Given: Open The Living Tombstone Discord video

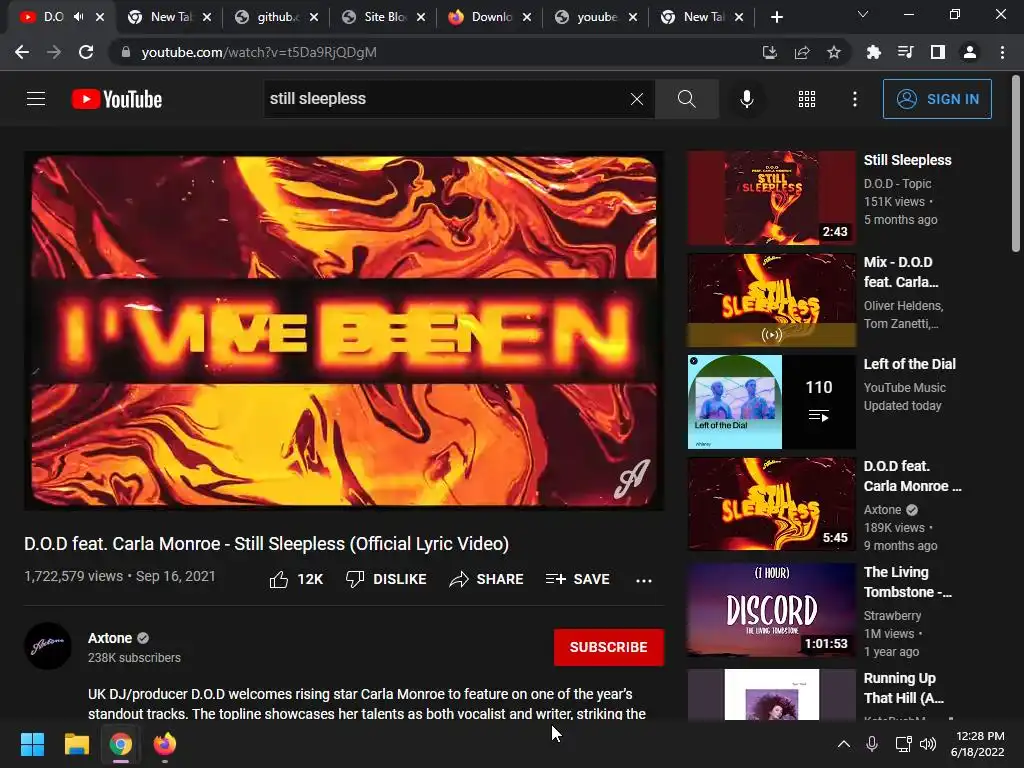Looking at the screenshot, I should (x=771, y=610).
